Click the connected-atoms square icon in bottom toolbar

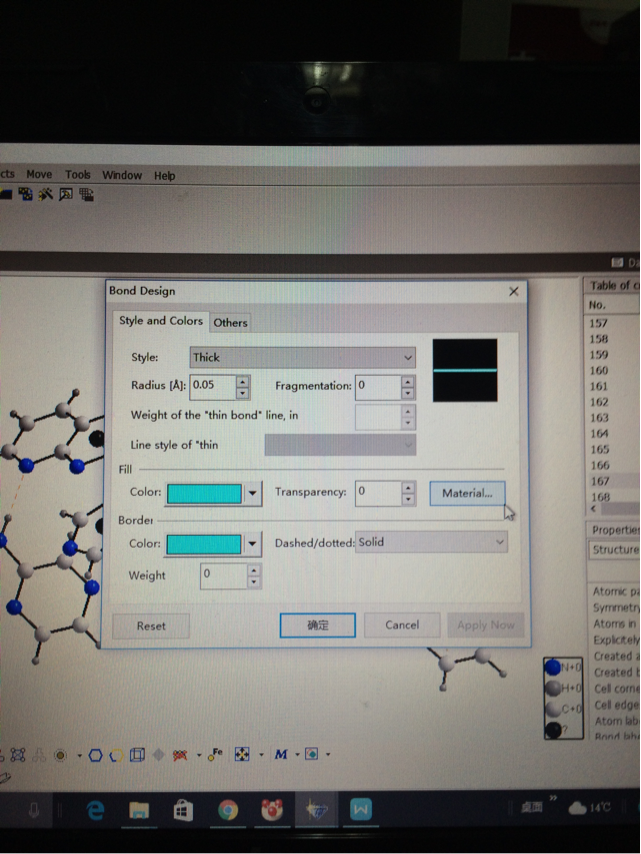tap(17, 755)
